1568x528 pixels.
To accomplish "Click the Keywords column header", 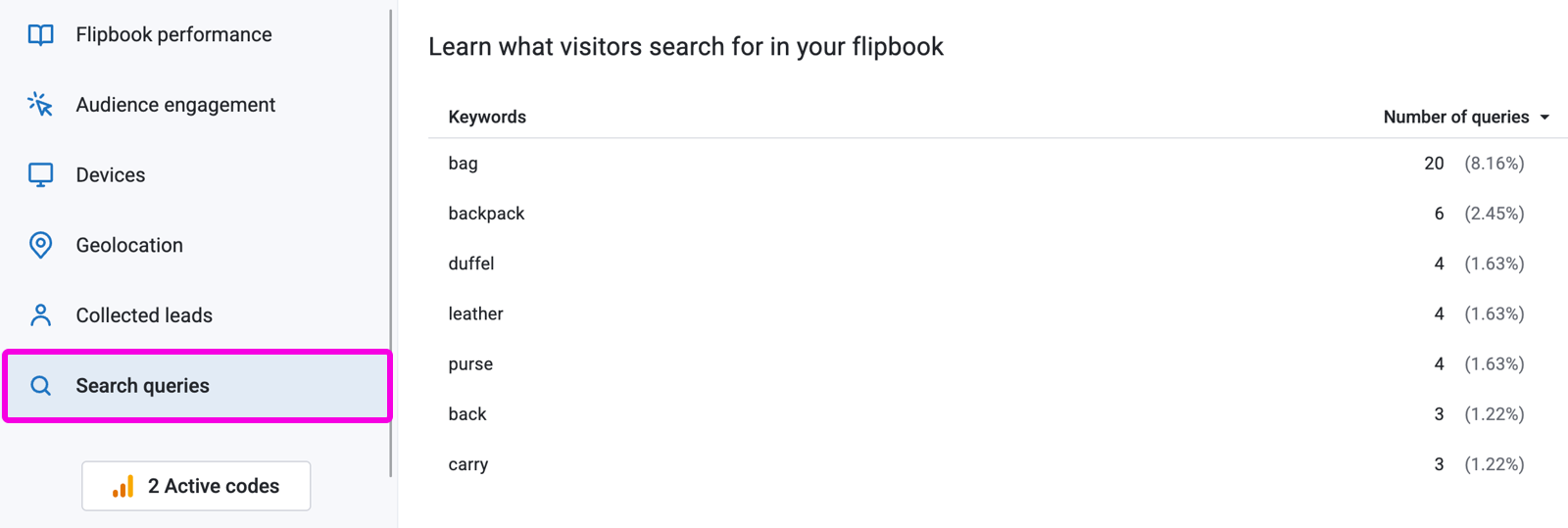I will [487, 117].
